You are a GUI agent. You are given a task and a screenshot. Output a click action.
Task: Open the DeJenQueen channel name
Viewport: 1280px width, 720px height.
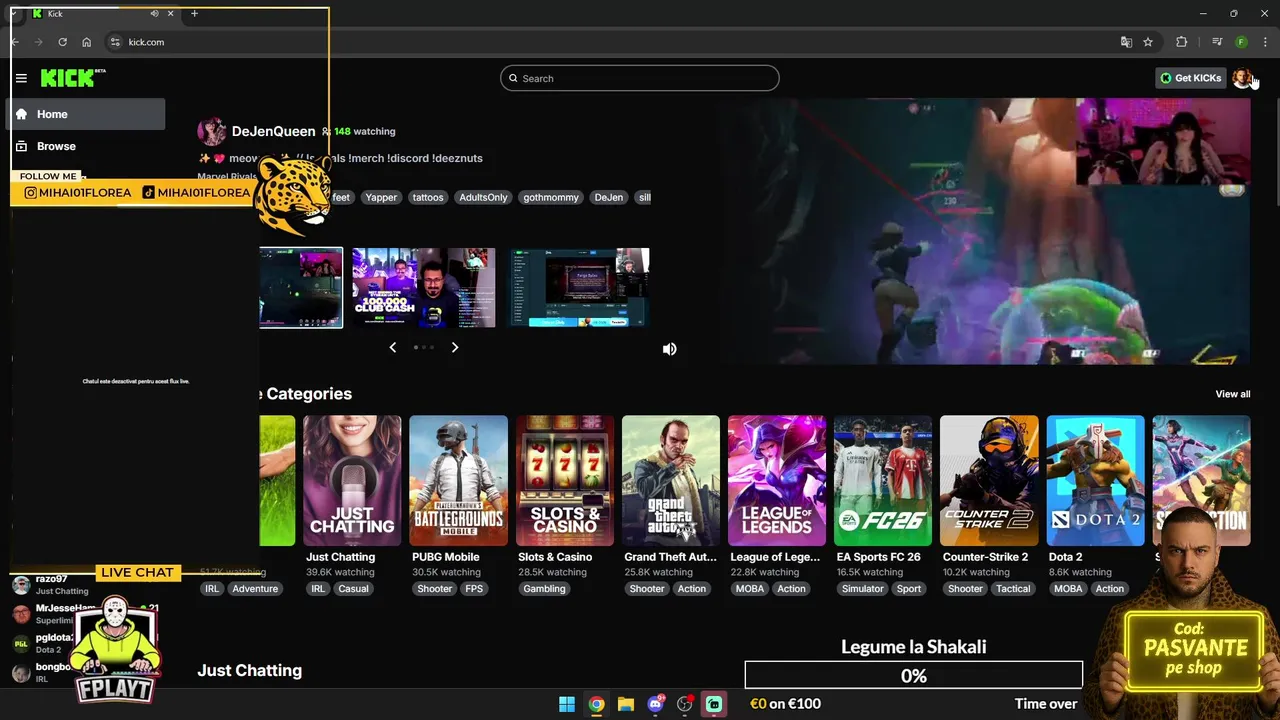(273, 131)
